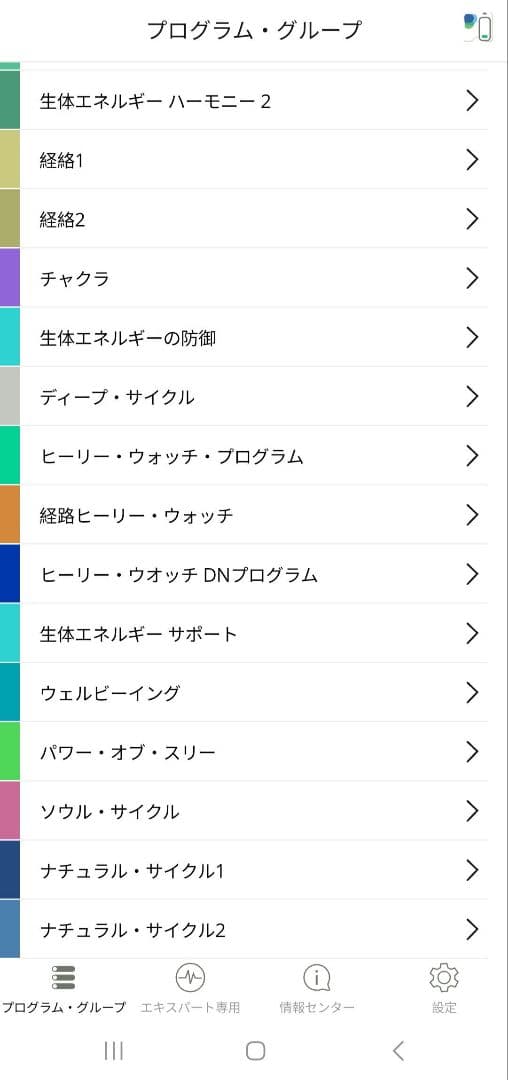
Task: Tap the Android back arrow
Action: point(398,1050)
